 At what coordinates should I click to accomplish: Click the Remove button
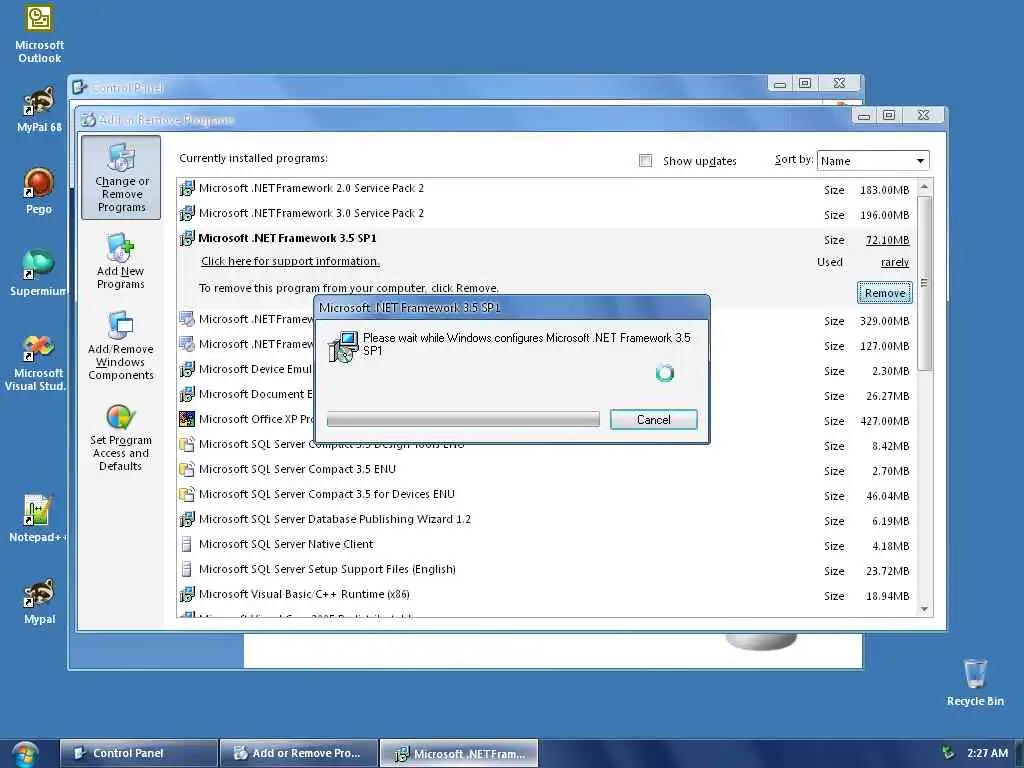884,293
